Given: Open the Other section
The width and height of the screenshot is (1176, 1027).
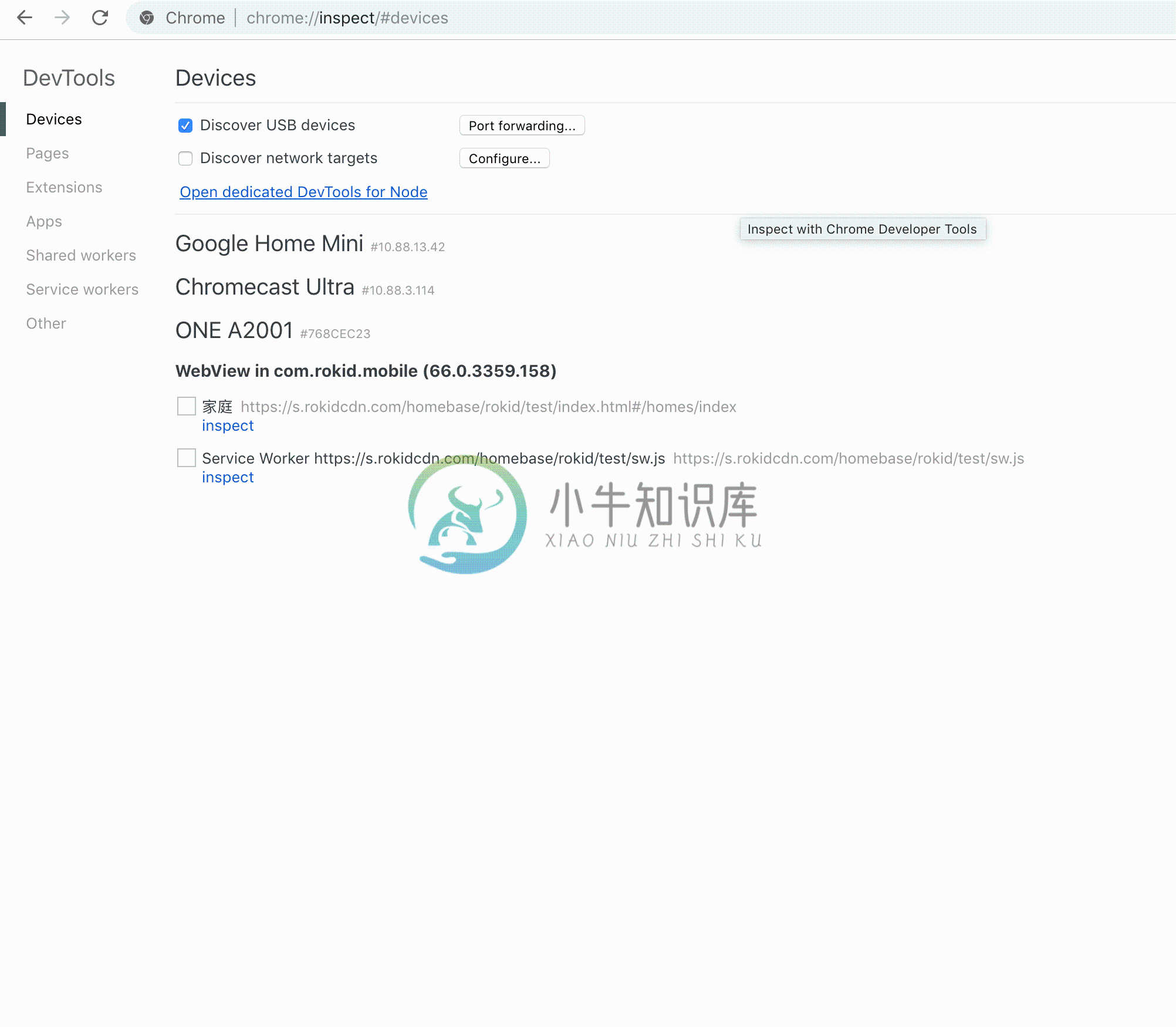Looking at the screenshot, I should tap(46, 323).
